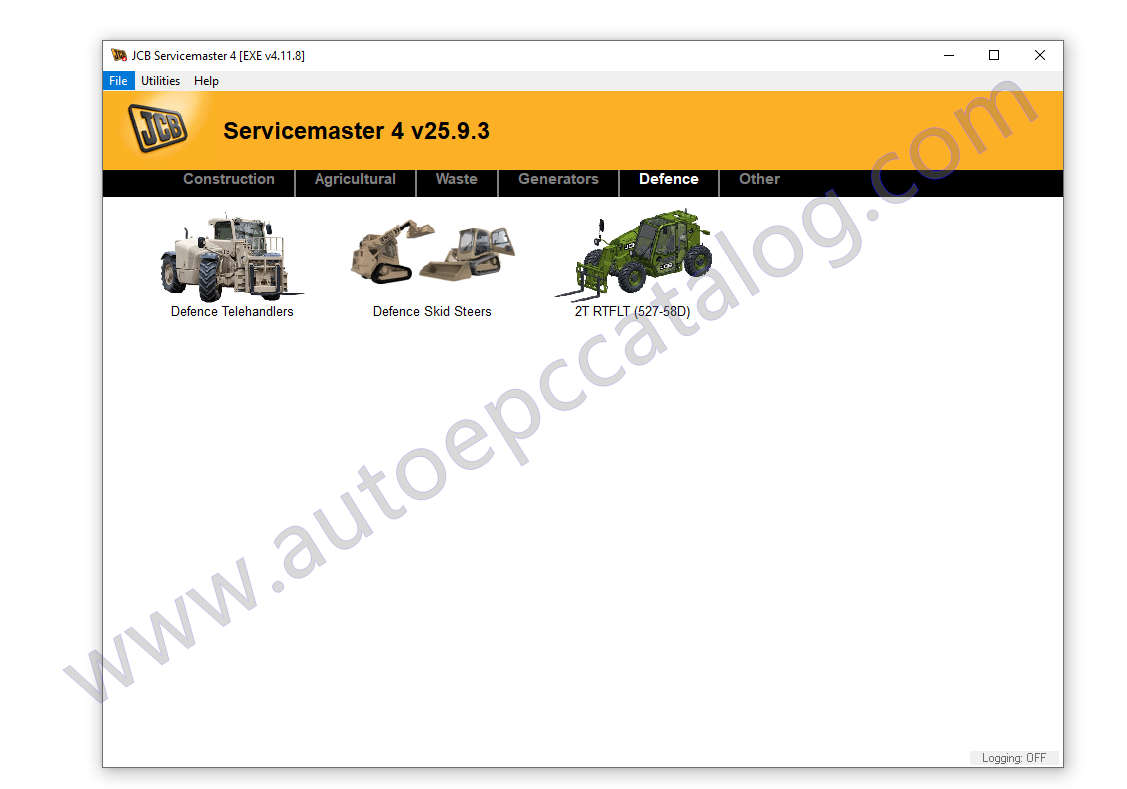The height and width of the screenshot is (789, 1127).
Task: Open the Defence Telehandlers catalog
Action: click(x=232, y=311)
